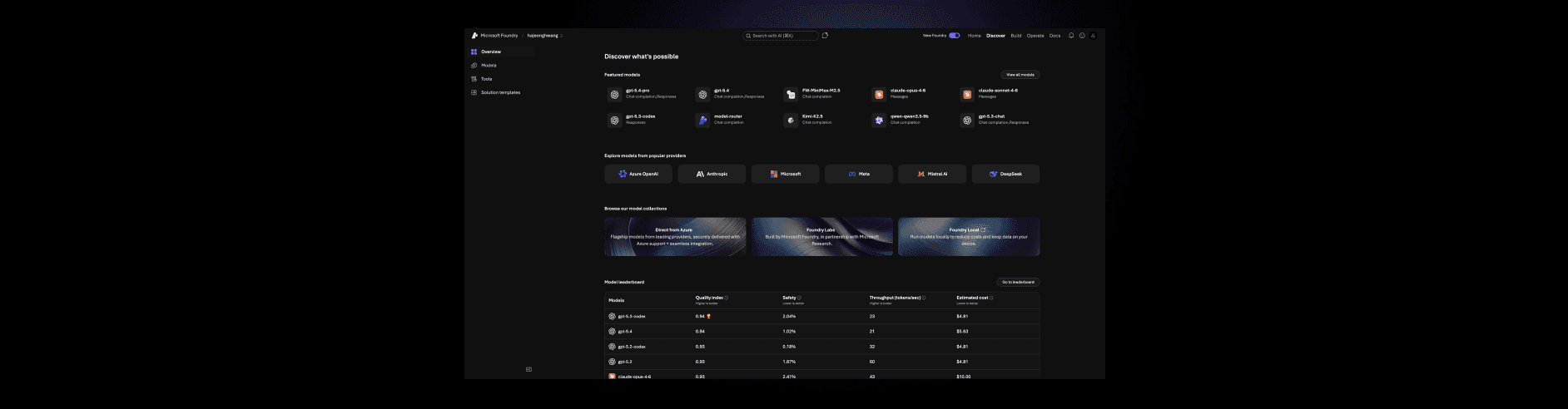Open the Docs tab

pos(1054,36)
